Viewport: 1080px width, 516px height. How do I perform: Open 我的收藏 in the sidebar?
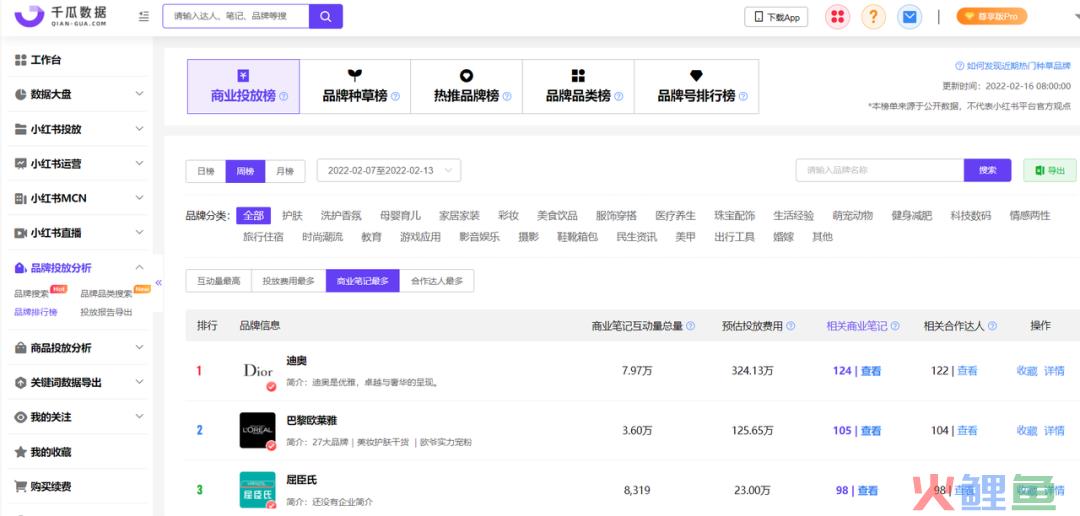point(43,452)
